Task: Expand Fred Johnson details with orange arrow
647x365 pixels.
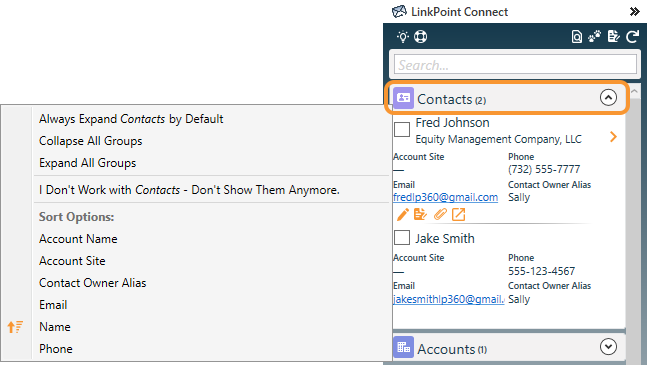Action: (613, 137)
